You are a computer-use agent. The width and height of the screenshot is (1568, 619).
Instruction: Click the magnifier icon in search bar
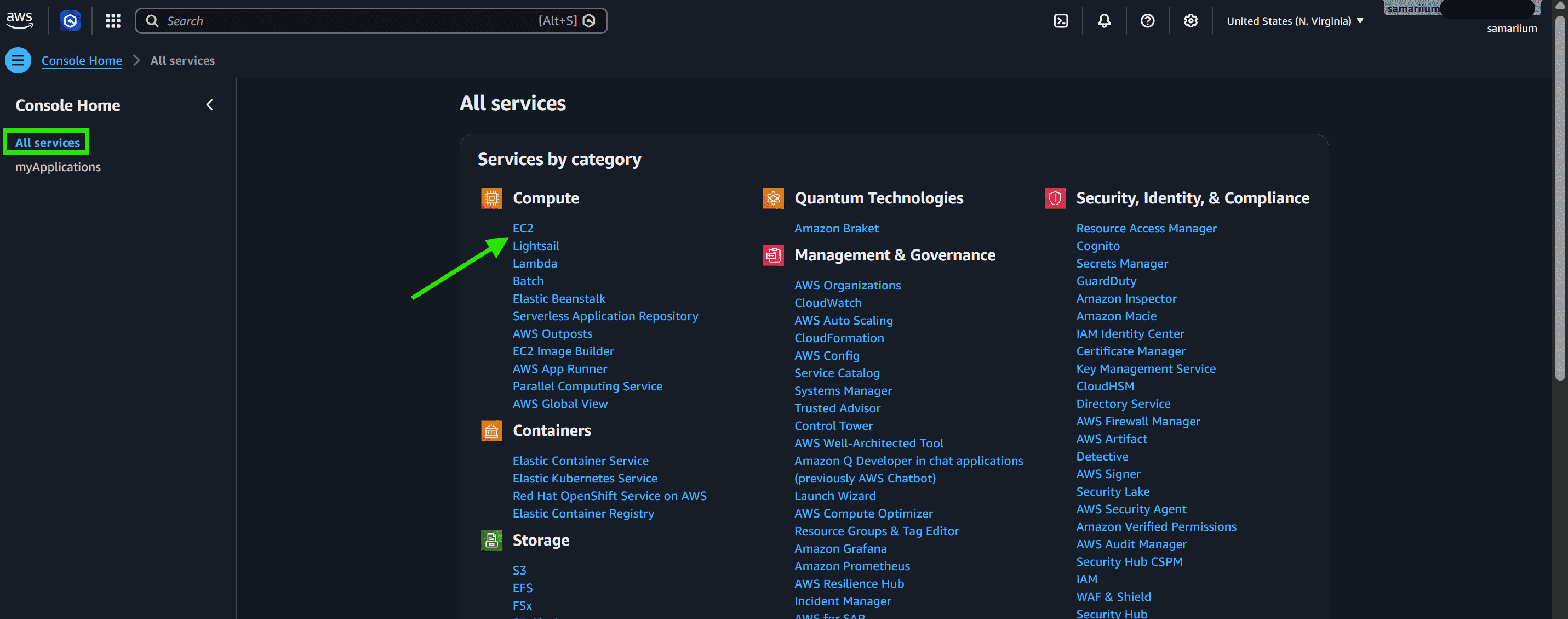[152, 21]
